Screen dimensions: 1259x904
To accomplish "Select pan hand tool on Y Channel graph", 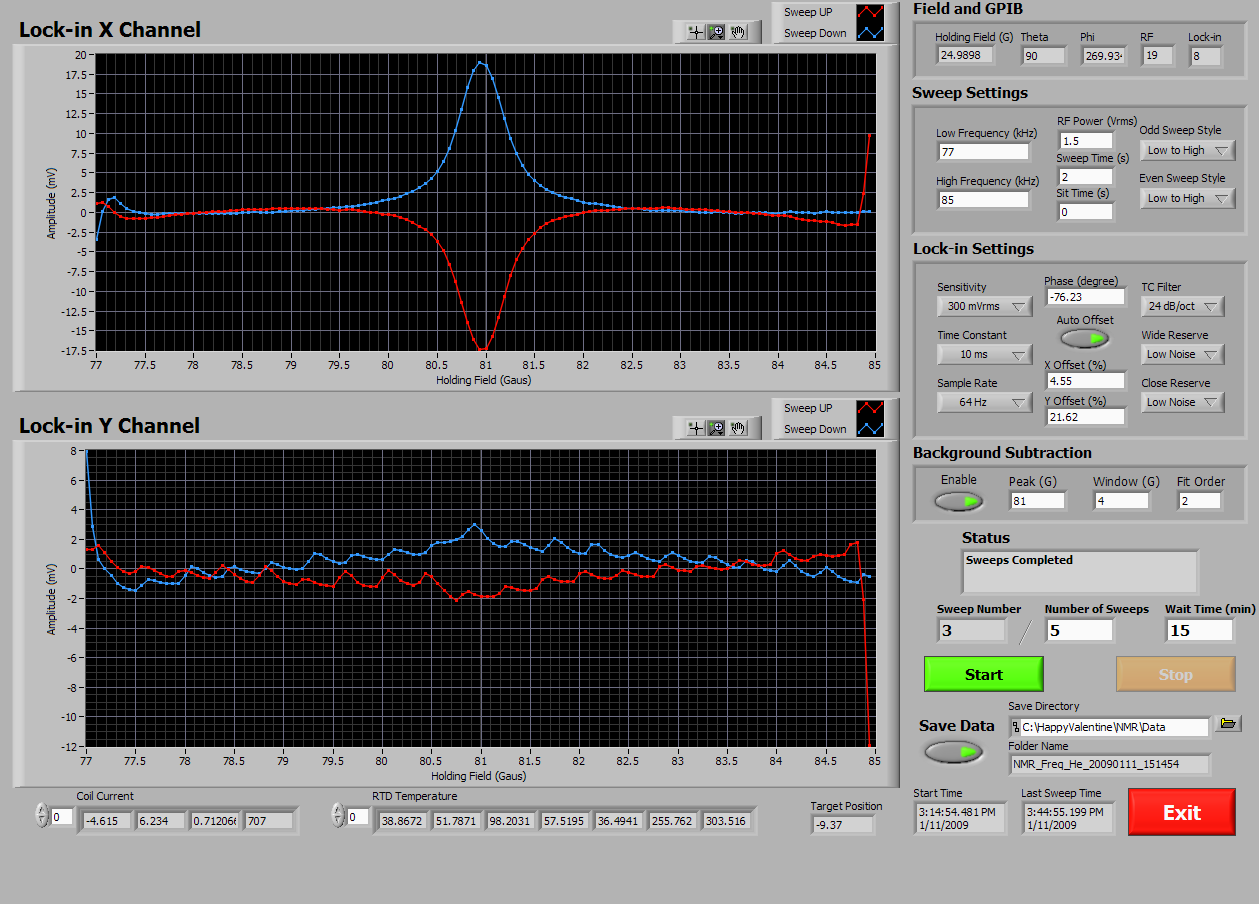I will (x=738, y=428).
